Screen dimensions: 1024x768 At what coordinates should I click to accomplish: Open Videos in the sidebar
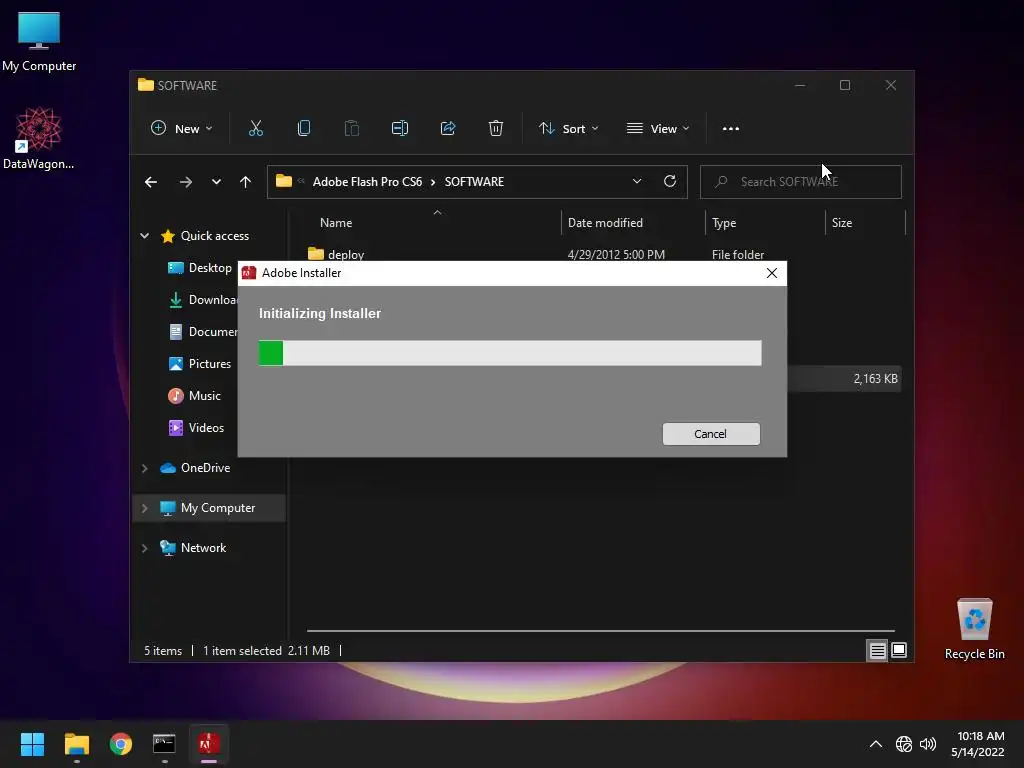[197, 428]
